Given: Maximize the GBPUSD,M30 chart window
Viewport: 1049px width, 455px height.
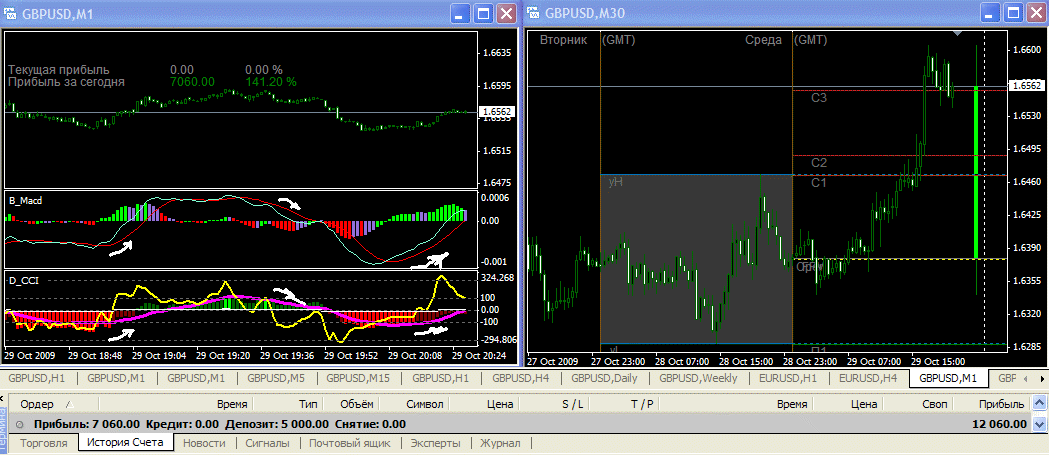Looking at the screenshot, I should coord(1013,13).
